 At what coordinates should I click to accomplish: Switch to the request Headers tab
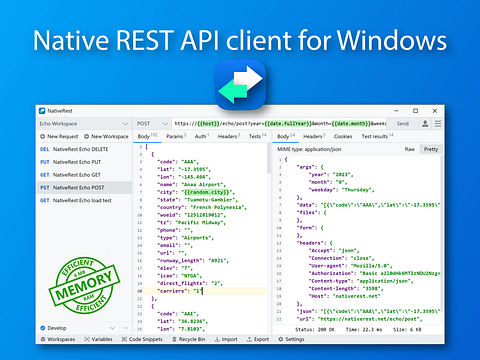coord(228,136)
